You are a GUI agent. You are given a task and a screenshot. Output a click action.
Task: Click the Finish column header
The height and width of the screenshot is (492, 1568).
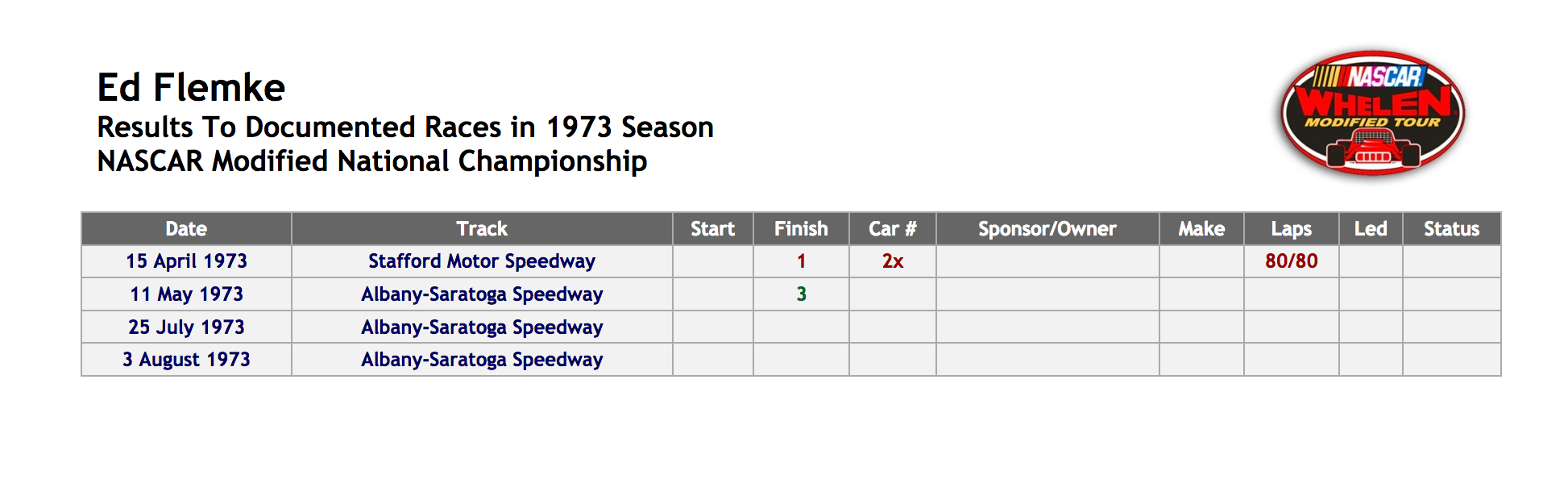pyautogui.click(x=801, y=229)
